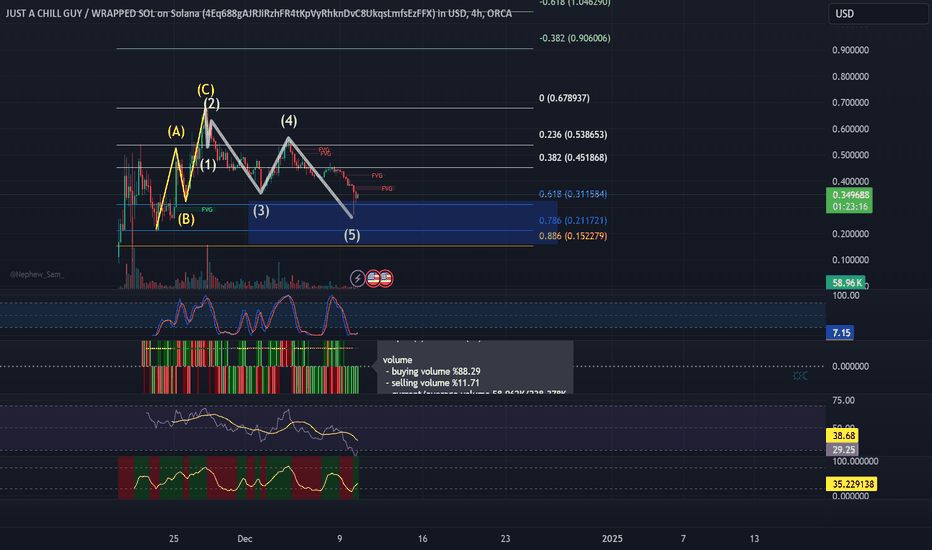Image resolution: width=932 pixels, height=550 pixels.
Task: Click the yellow (C) wave label
Action: pos(206,90)
